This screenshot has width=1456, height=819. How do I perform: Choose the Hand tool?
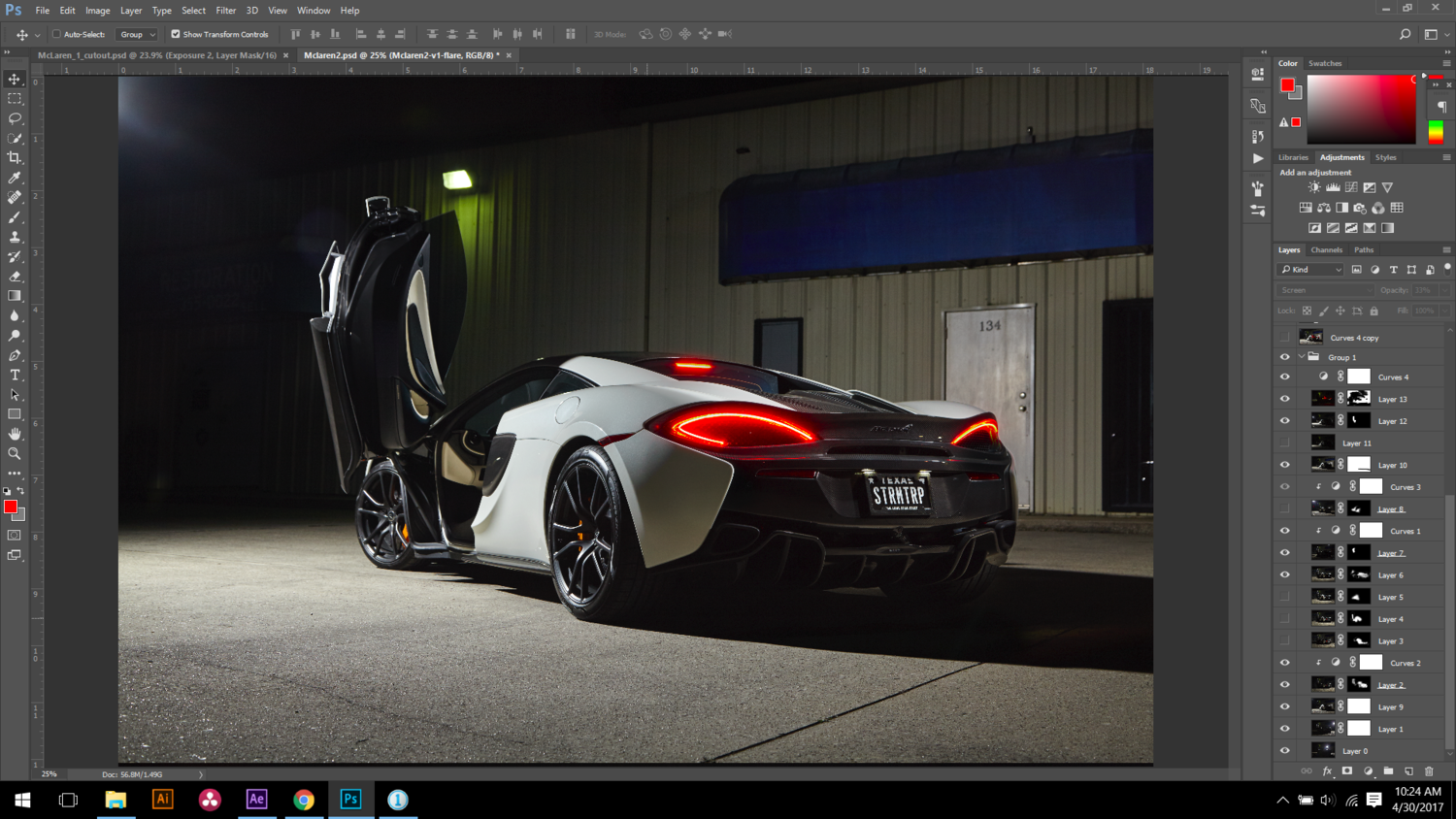coord(15,434)
